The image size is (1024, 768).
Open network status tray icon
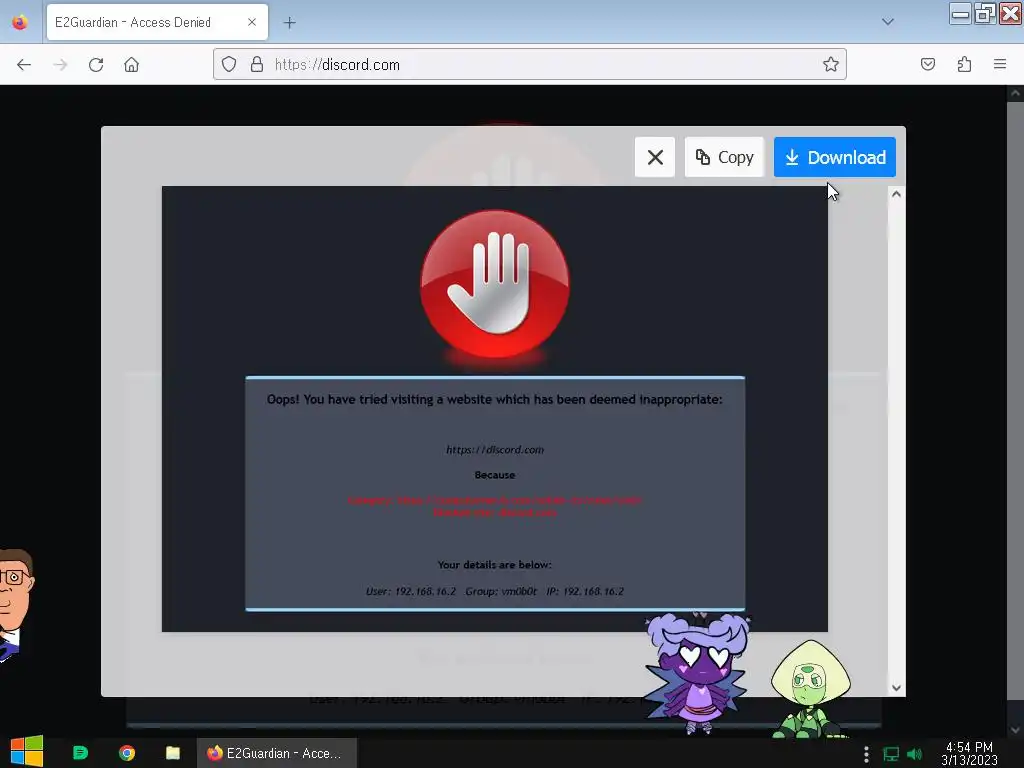[891, 754]
